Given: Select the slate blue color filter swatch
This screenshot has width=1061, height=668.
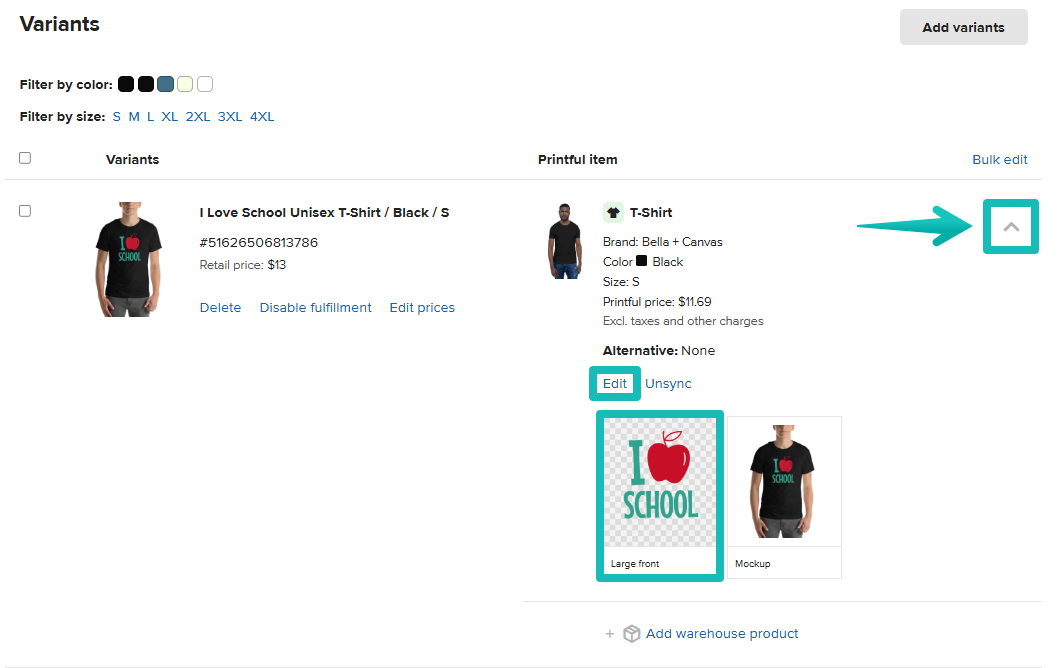Looking at the screenshot, I should 165,84.
